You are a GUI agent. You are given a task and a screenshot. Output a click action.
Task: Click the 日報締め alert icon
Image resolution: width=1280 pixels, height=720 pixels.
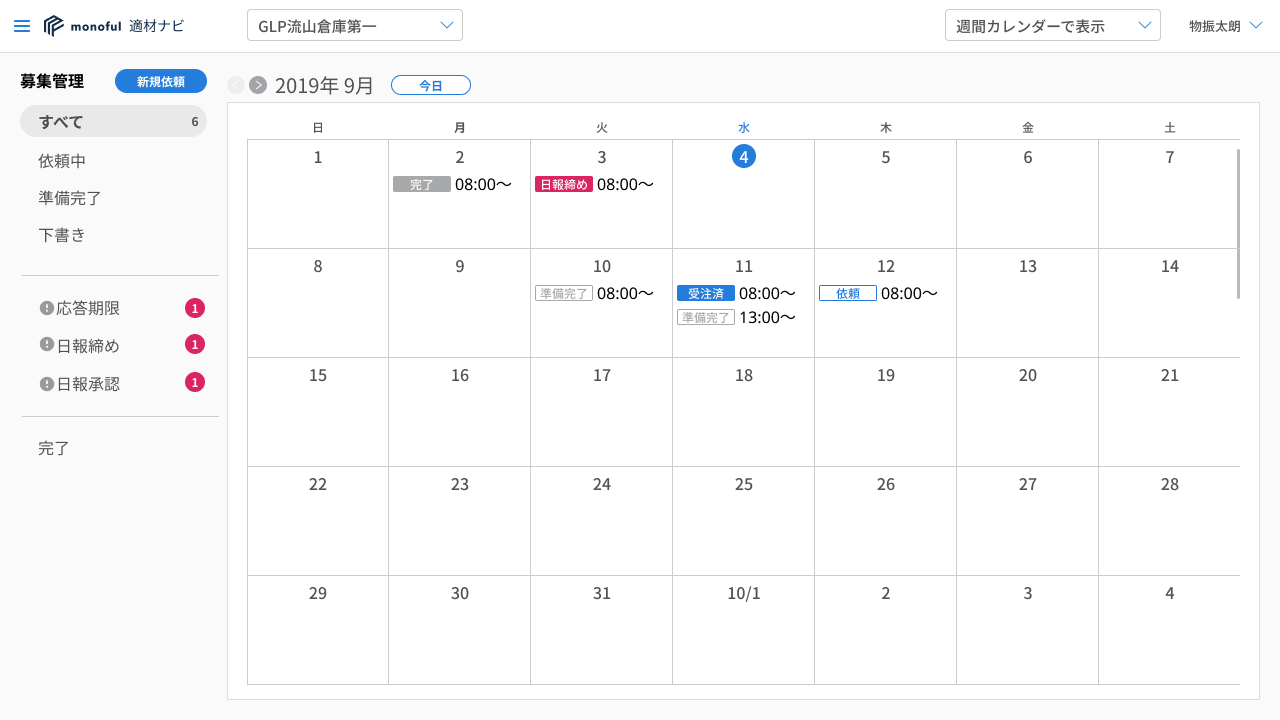pos(46,345)
